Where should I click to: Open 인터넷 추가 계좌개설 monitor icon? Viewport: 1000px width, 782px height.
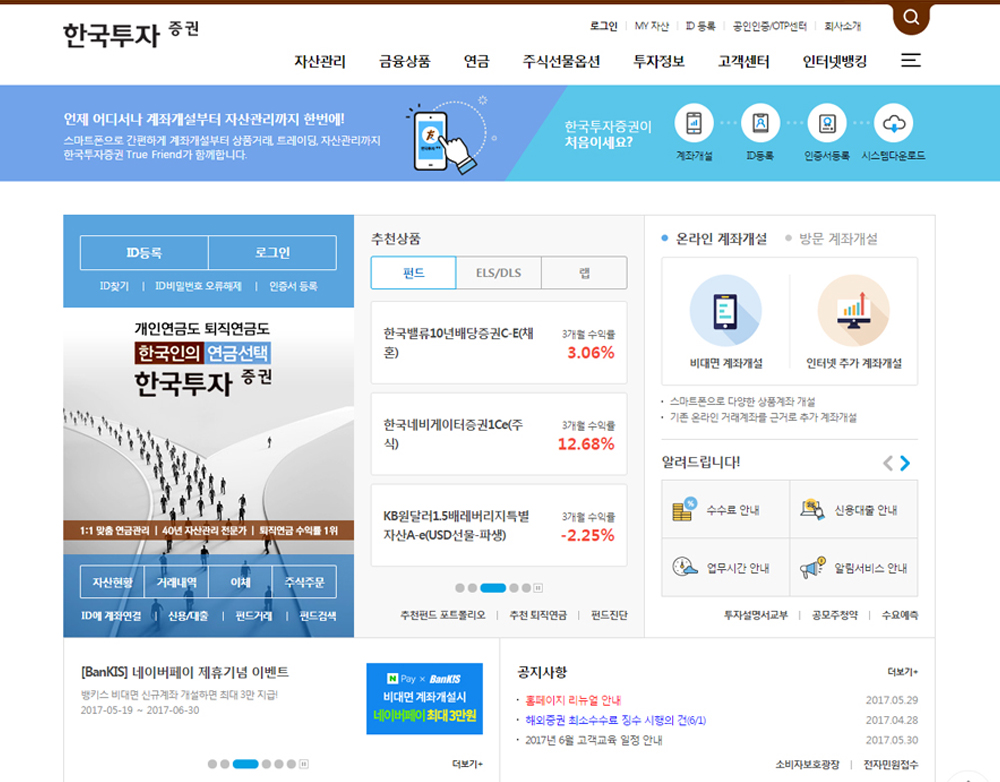(854, 311)
